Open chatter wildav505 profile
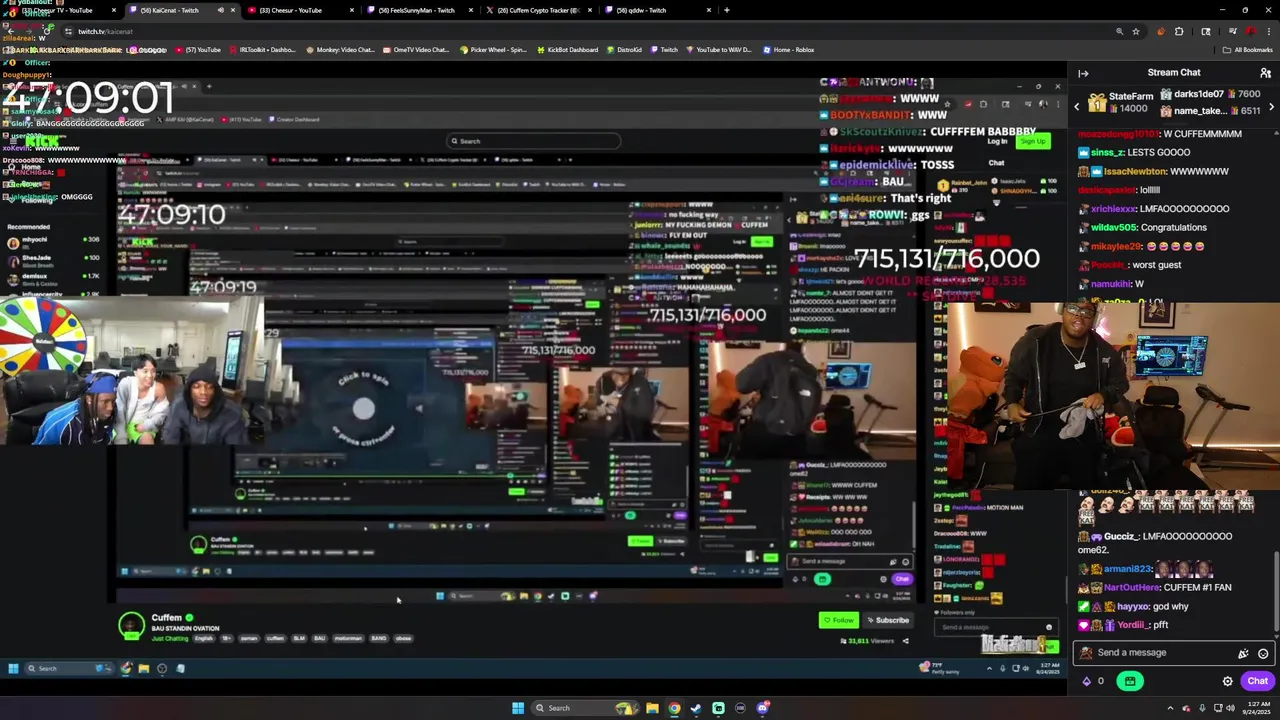 pyautogui.click(x=1113, y=228)
